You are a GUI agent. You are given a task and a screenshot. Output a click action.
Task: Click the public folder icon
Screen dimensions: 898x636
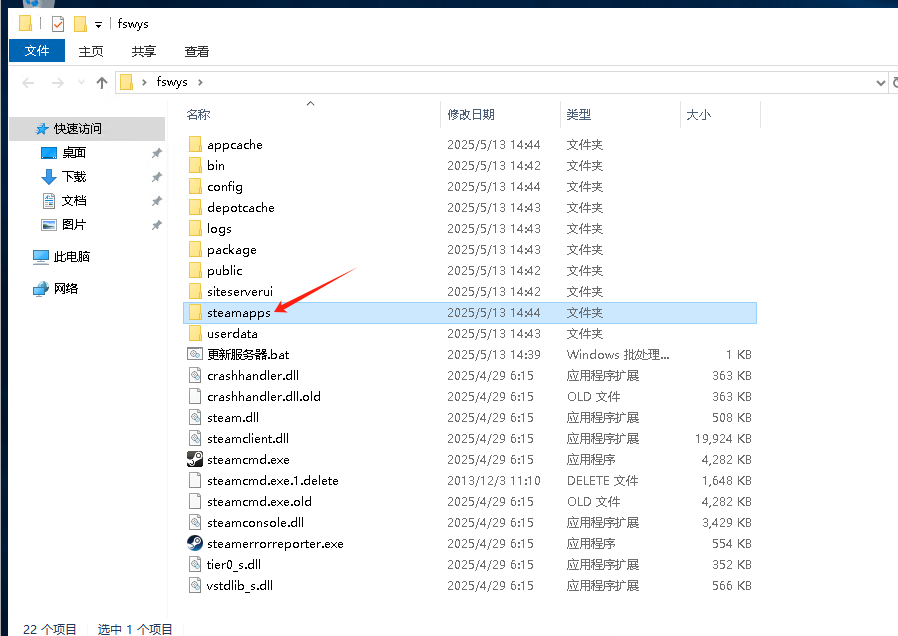point(195,270)
